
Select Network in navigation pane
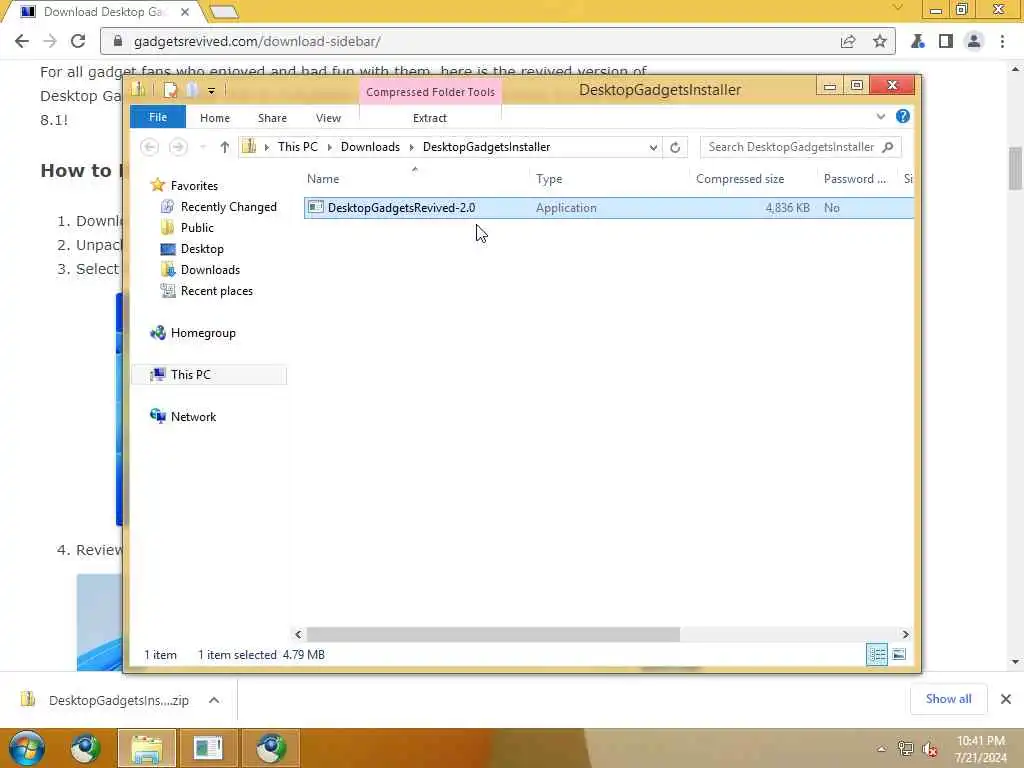(193, 417)
